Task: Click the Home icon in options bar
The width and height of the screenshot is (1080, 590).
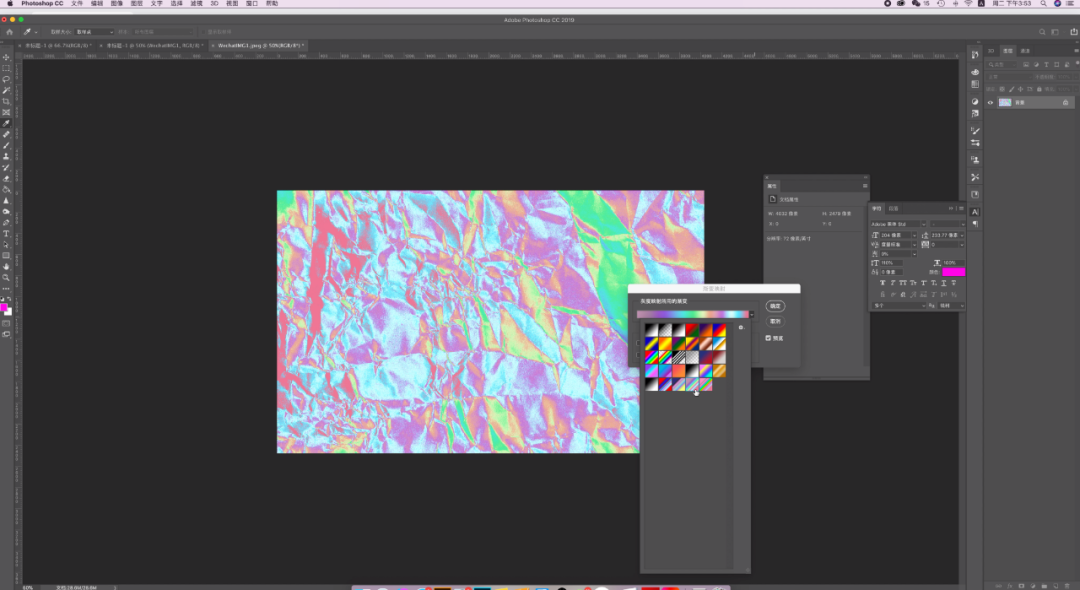Action: coord(9,32)
